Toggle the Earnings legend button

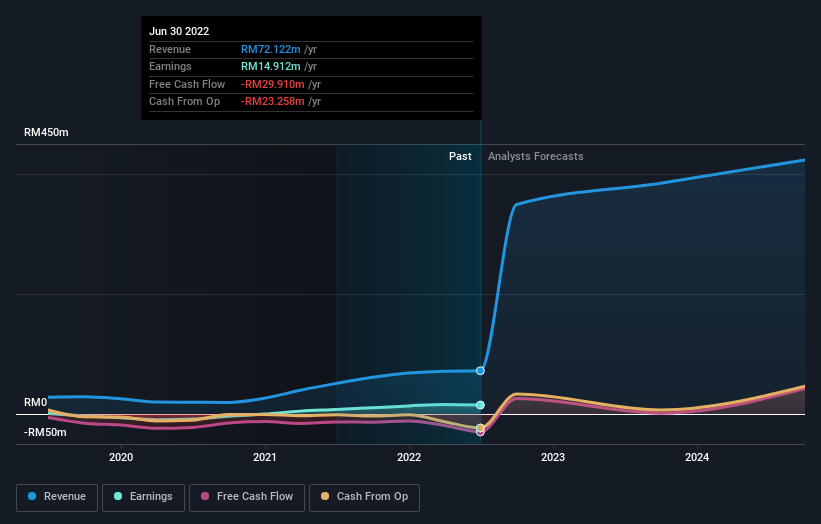pos(143,497)
